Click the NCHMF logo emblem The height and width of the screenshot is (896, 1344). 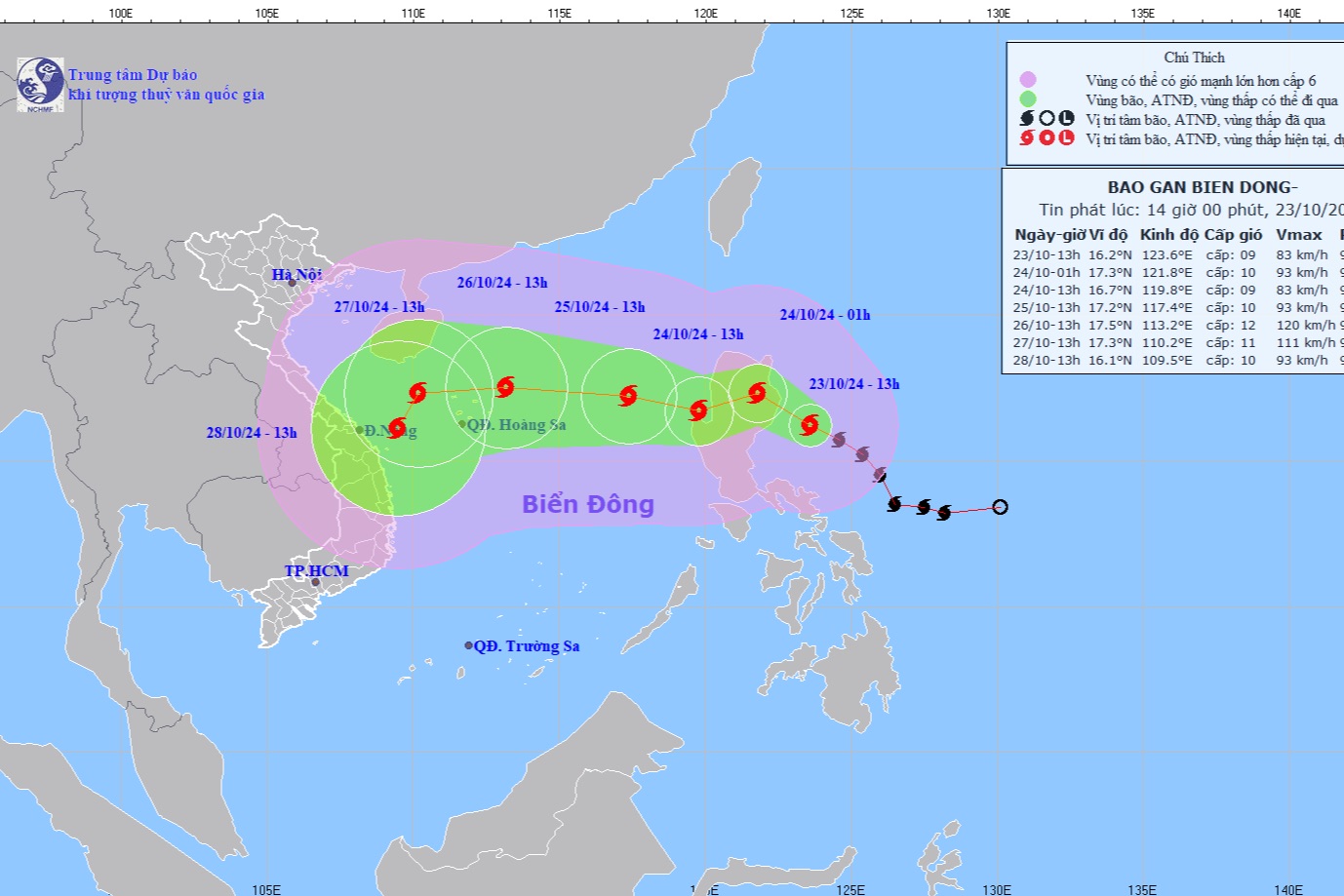pyautogui.click(x=40, y=84)
